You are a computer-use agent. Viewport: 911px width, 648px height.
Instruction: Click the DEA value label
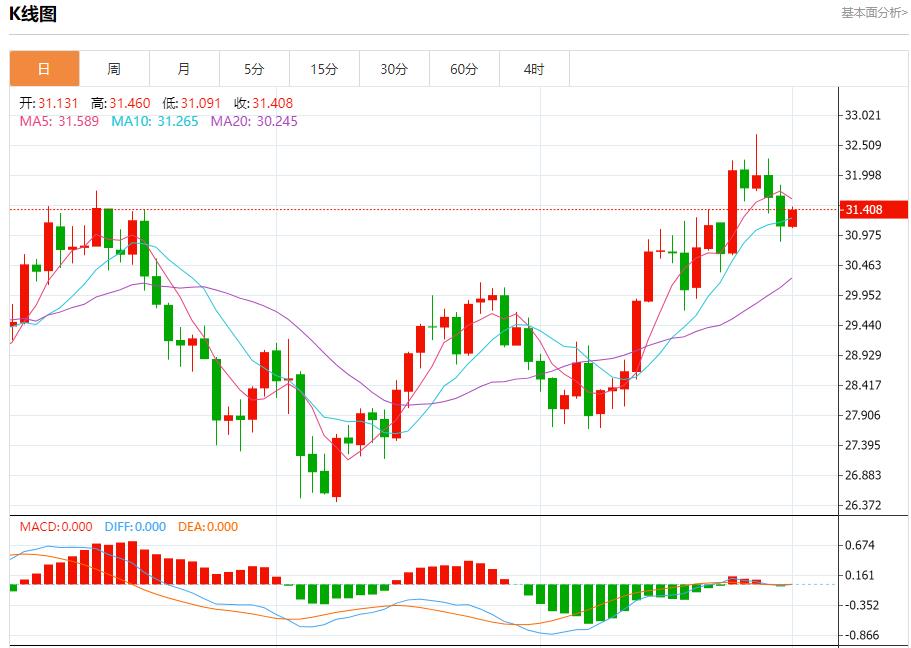tap(208, 527)
